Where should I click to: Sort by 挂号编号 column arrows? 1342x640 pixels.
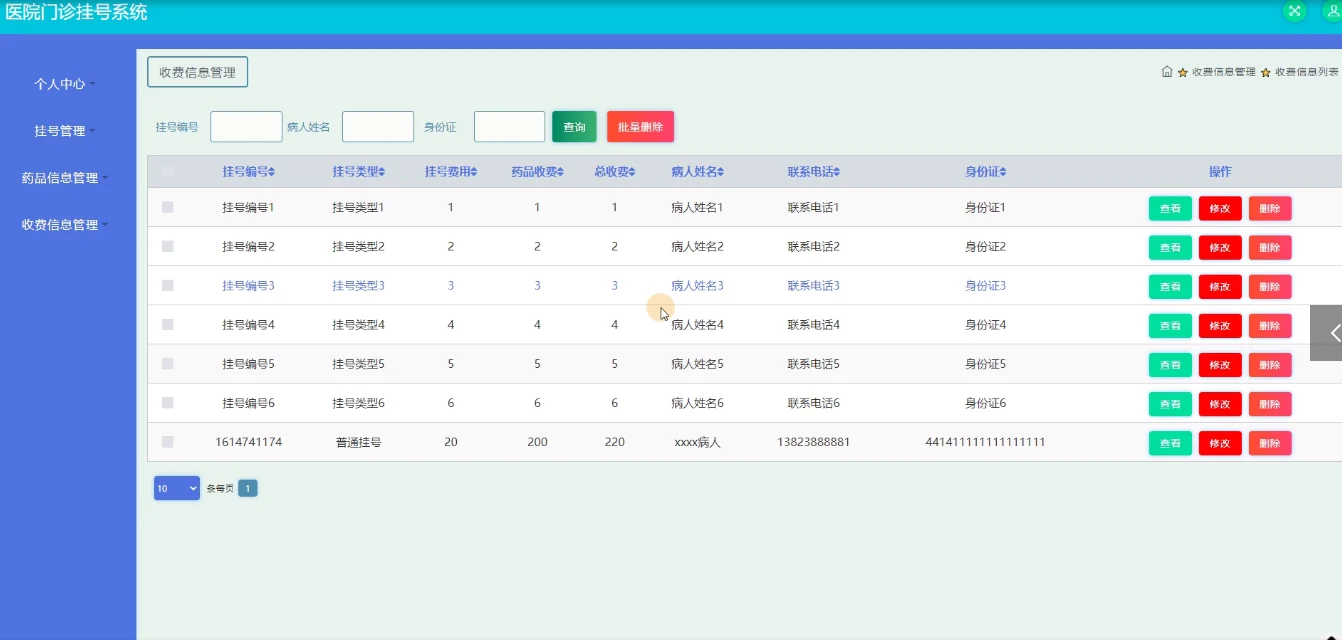point(271,172)
